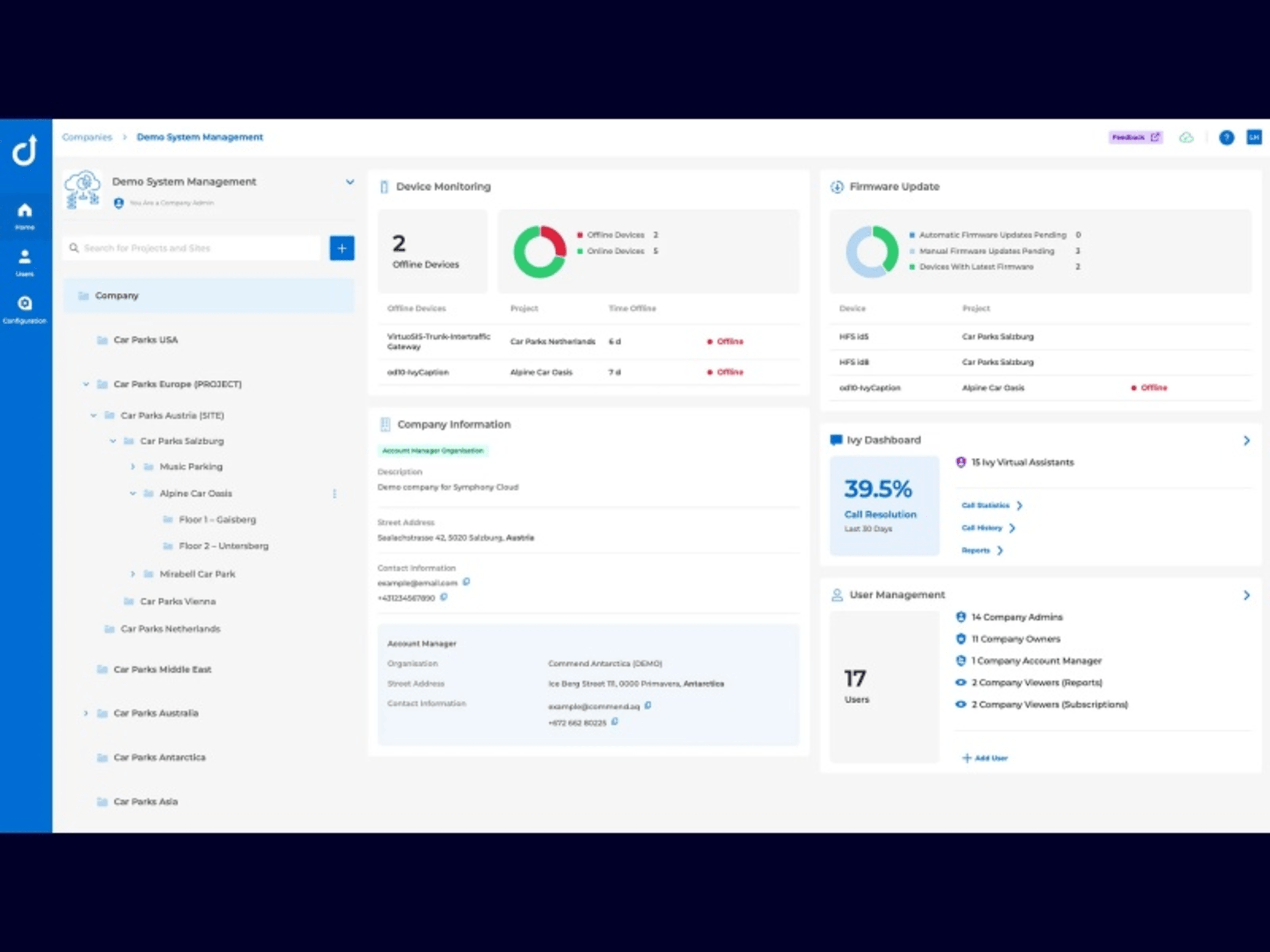Click the Firmware Update panel icon
The width and height of the screenshot is (1270, 952).
coord(836,187)
